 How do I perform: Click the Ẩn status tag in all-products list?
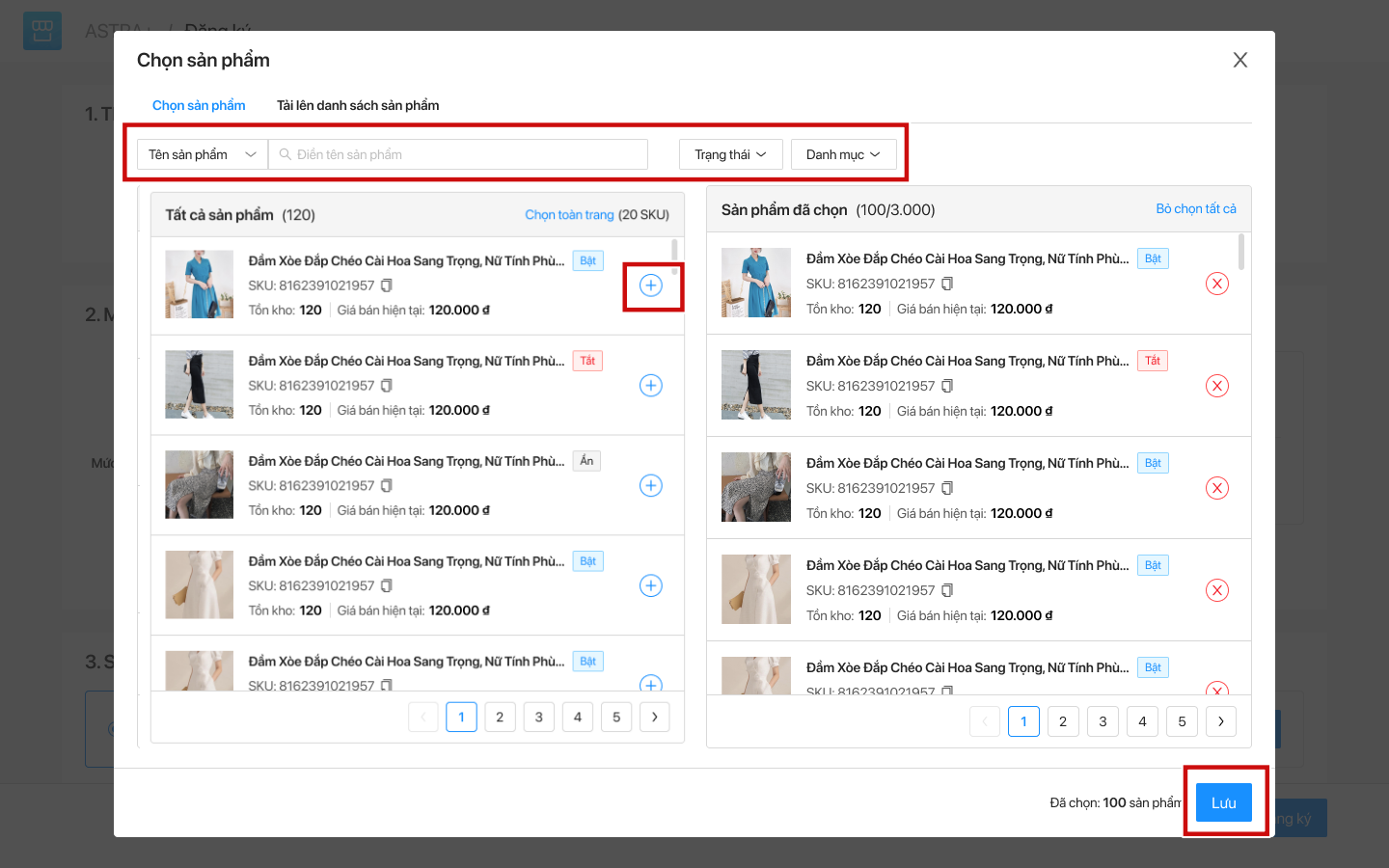click(x=586, y=461)
